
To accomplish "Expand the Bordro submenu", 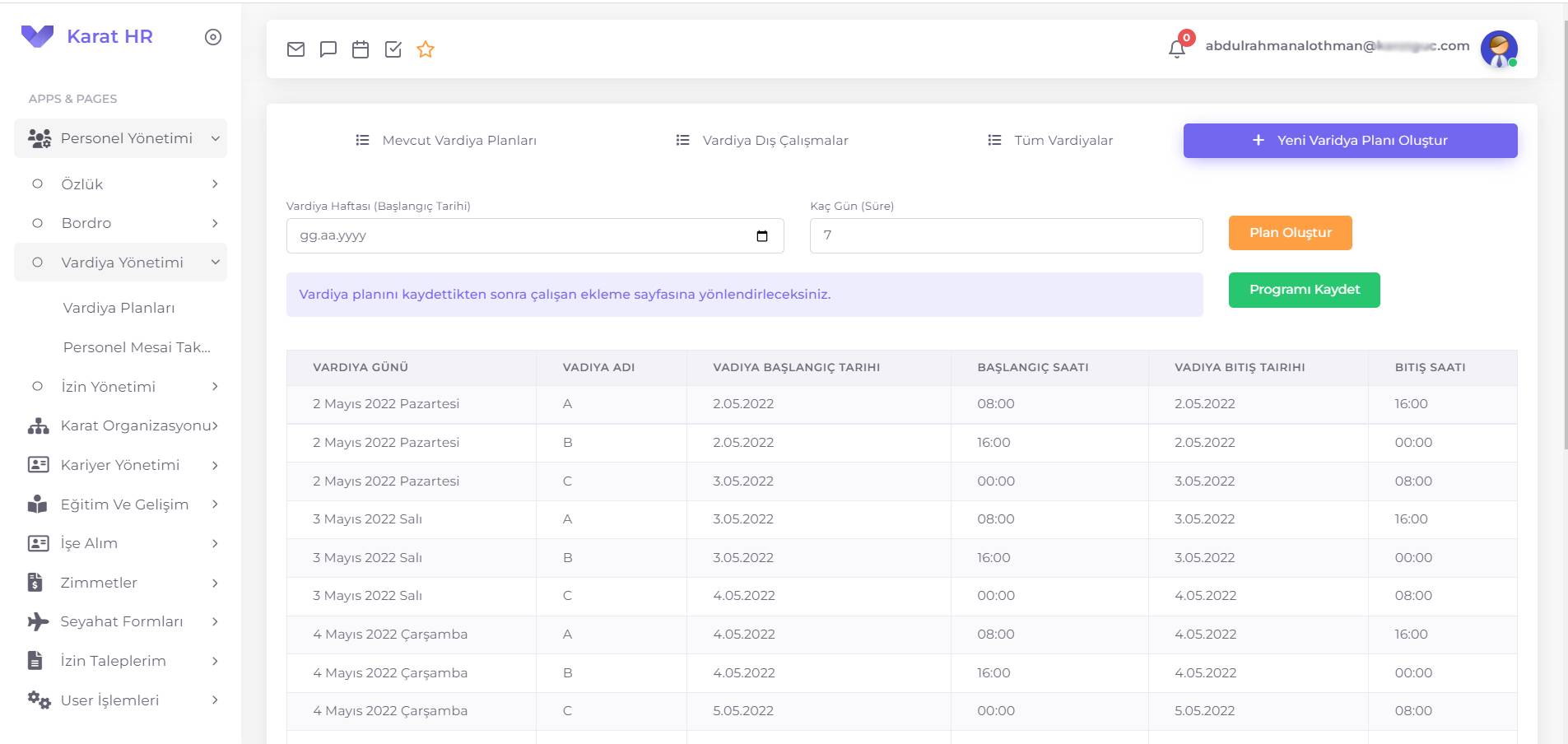I will [215, 223].
